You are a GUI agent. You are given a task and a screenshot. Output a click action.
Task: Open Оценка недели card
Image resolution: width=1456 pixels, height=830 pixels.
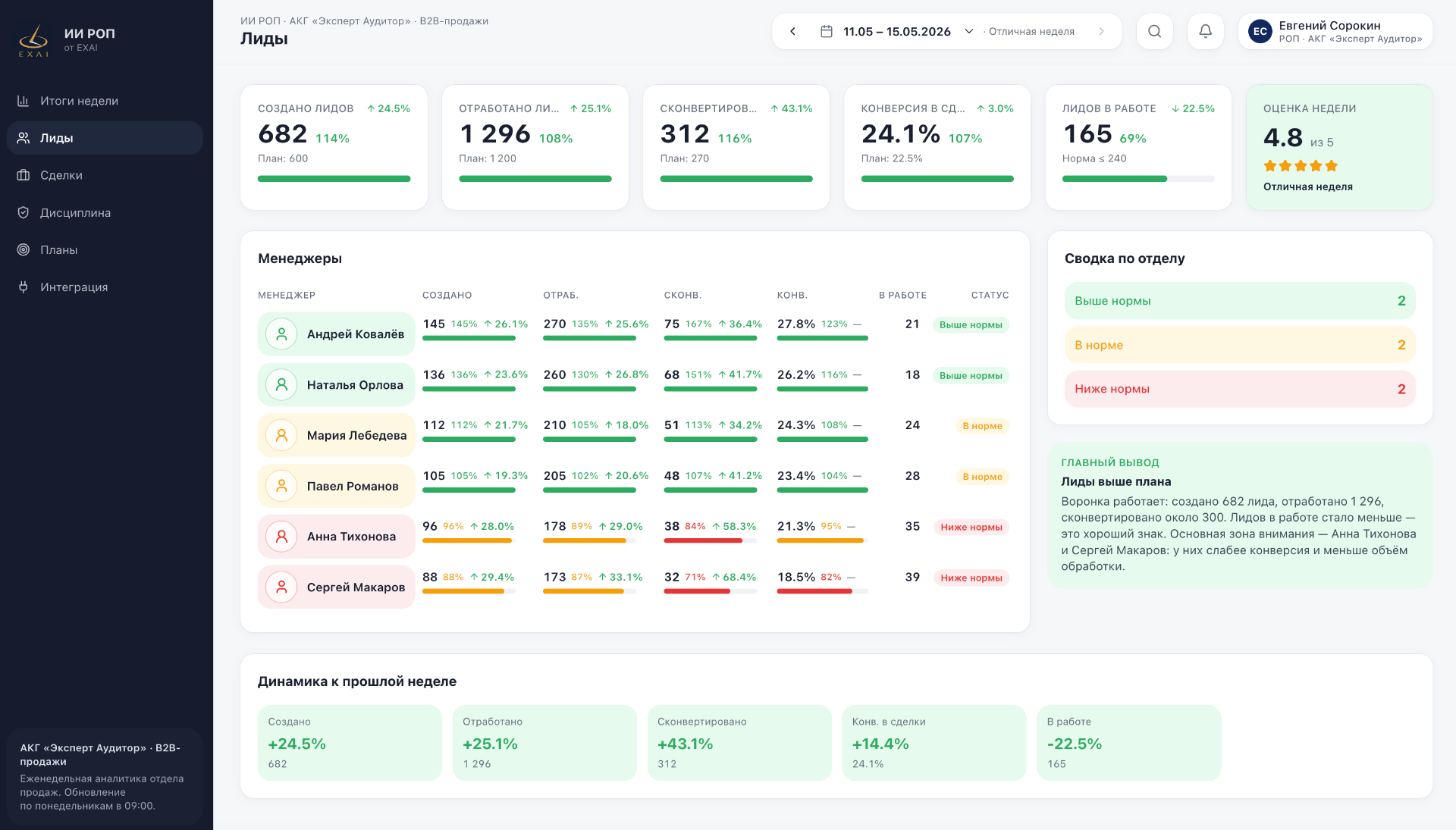[x=1339, y=147]
